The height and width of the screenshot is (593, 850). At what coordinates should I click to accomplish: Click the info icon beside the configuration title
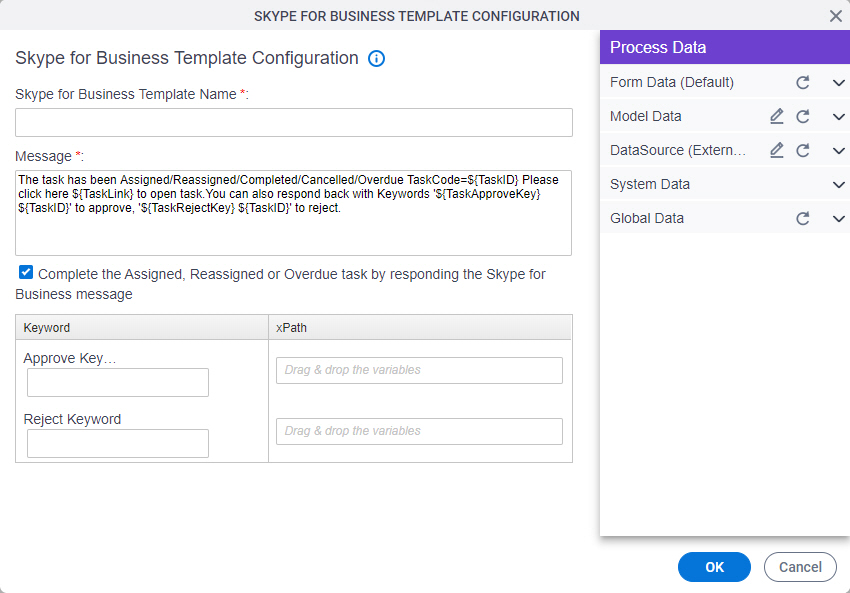point(376,59)
